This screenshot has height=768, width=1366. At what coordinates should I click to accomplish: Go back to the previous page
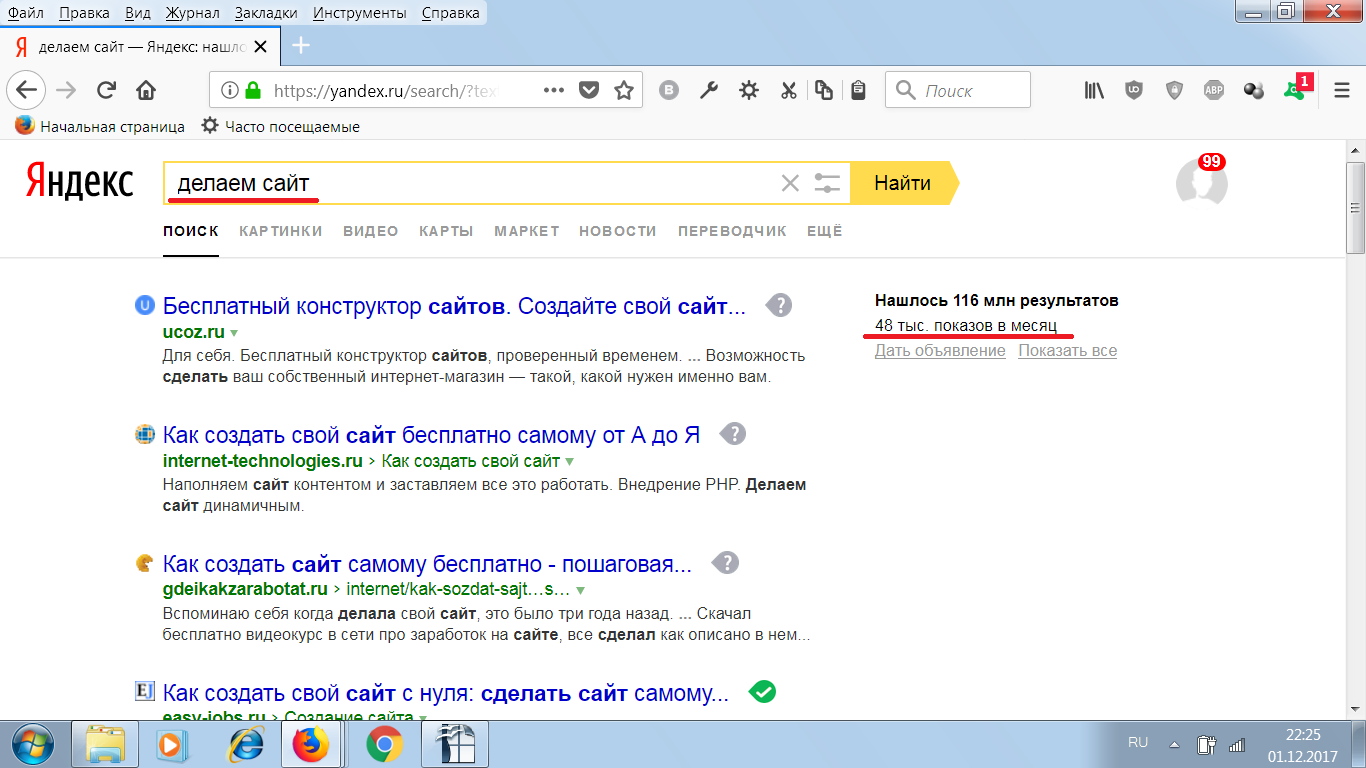[x=26, y=90]
